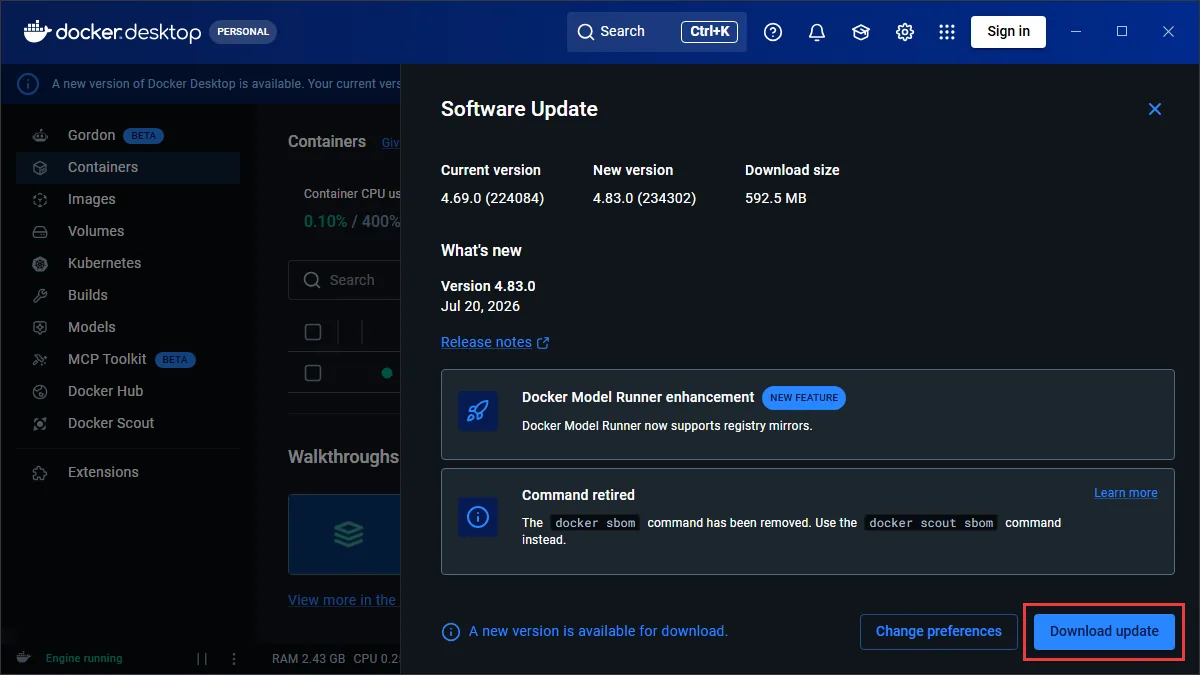Click the Download update button
Screen dimensions: 1200x675
(1104, 631)
